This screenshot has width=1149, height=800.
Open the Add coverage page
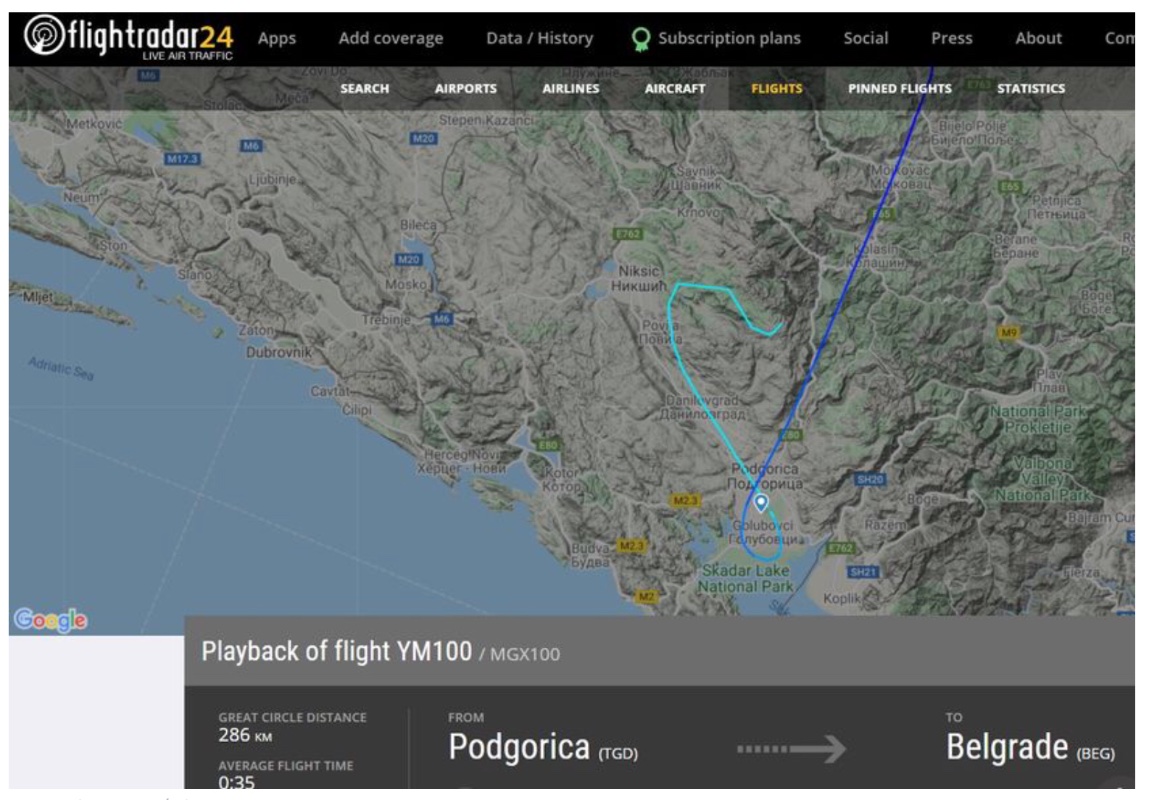pos(390,38)
